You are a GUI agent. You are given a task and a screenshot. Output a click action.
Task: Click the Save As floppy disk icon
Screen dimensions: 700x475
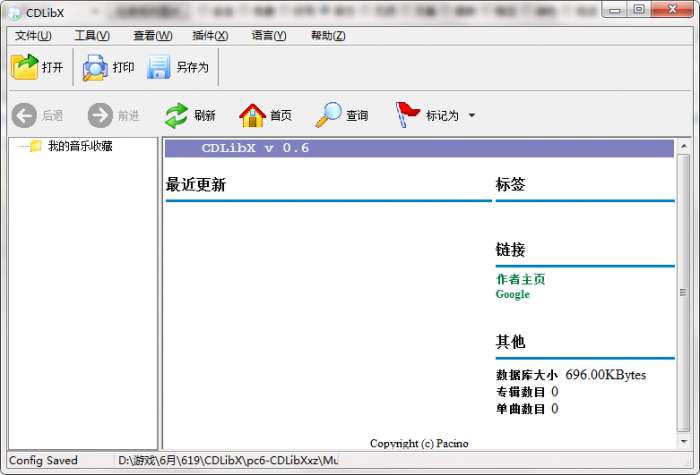pos(159,67)
